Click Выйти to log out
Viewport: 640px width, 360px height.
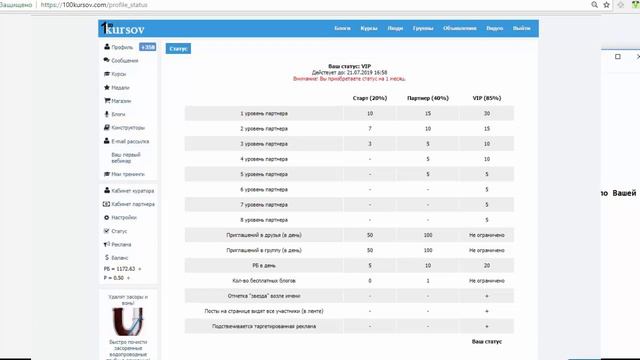point(522,28)
